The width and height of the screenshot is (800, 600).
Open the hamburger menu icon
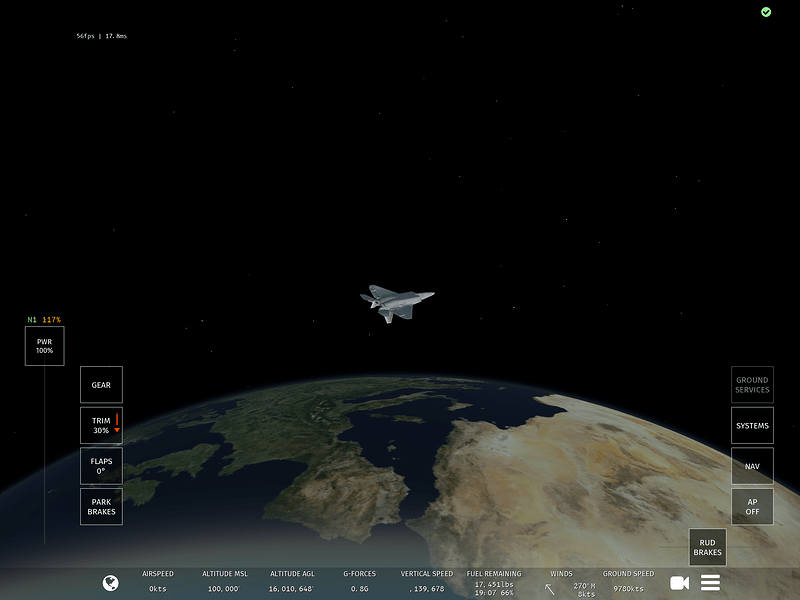pos(710,583)
